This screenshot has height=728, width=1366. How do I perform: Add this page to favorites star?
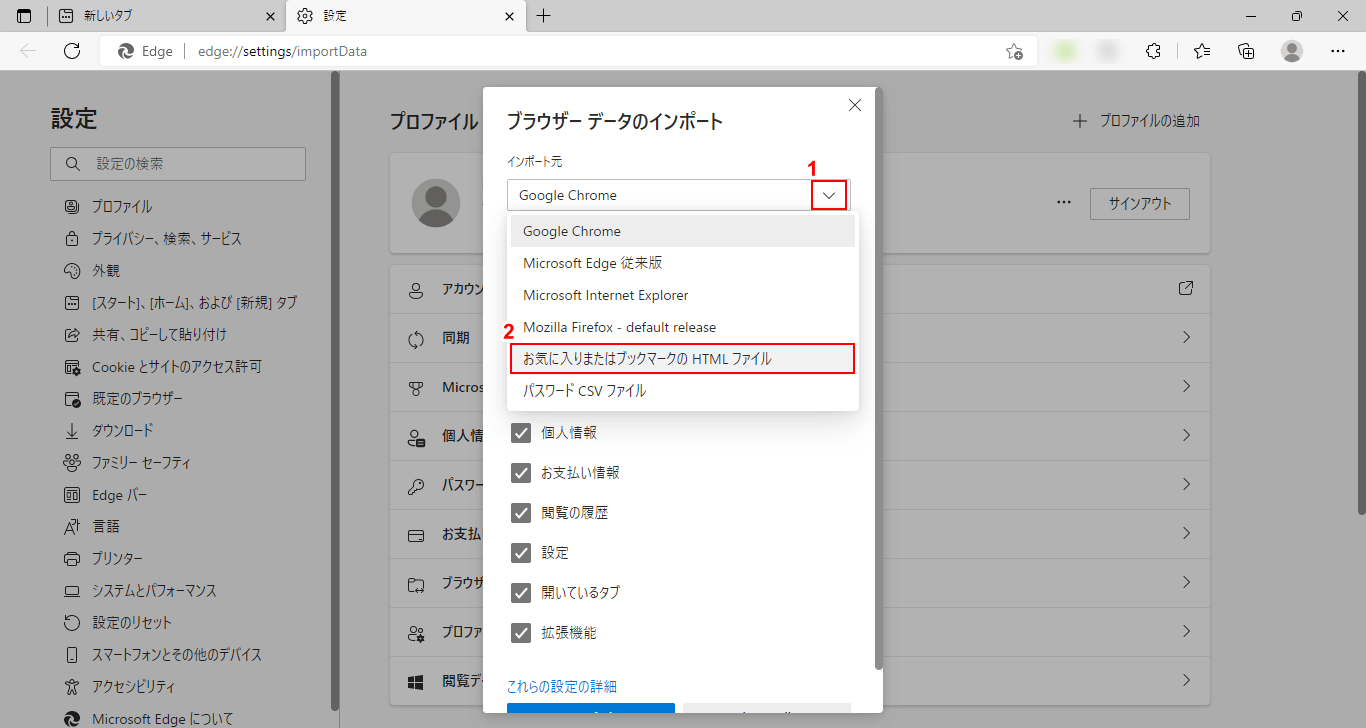coord(1014,51)
